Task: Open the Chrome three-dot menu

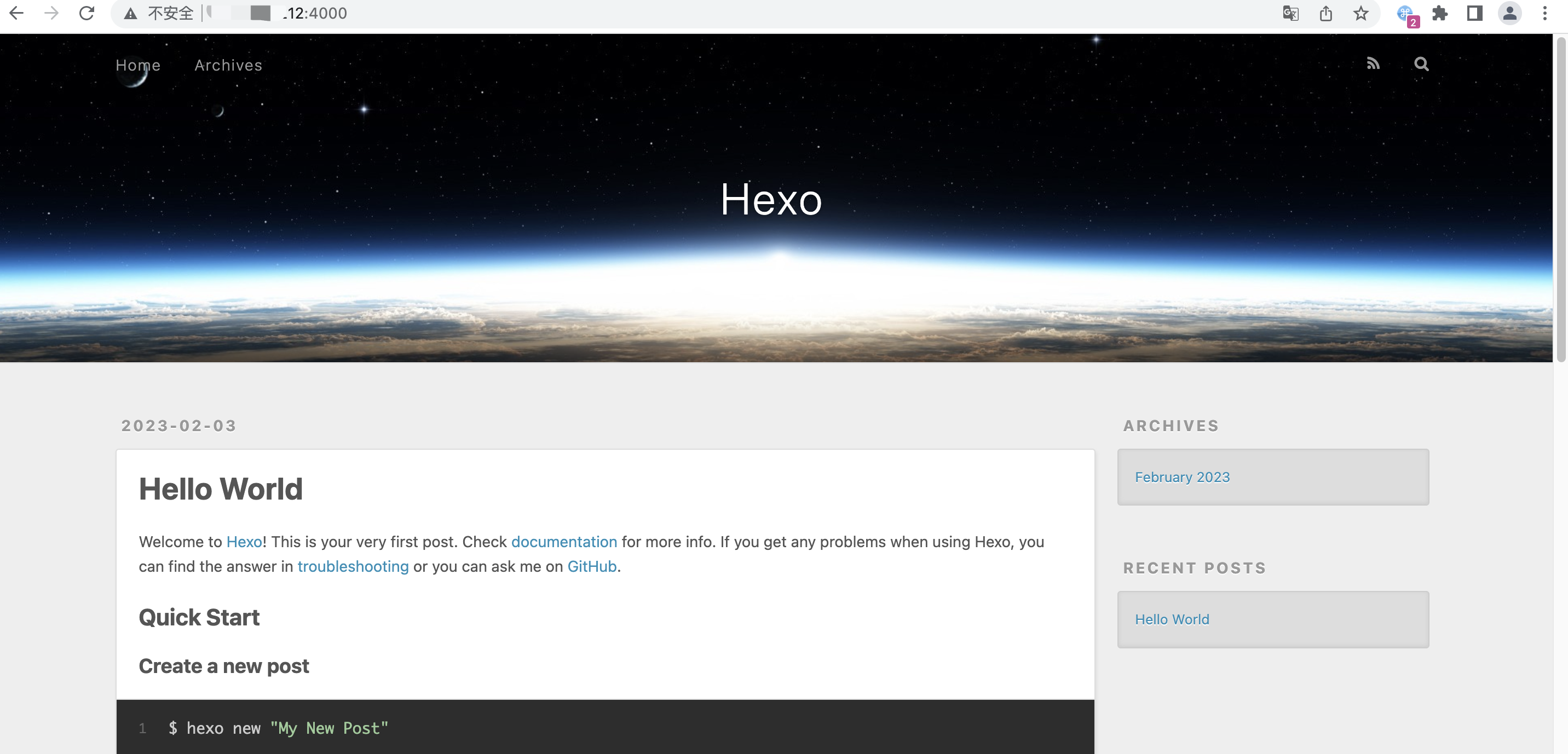Action: pos(1544,13)
